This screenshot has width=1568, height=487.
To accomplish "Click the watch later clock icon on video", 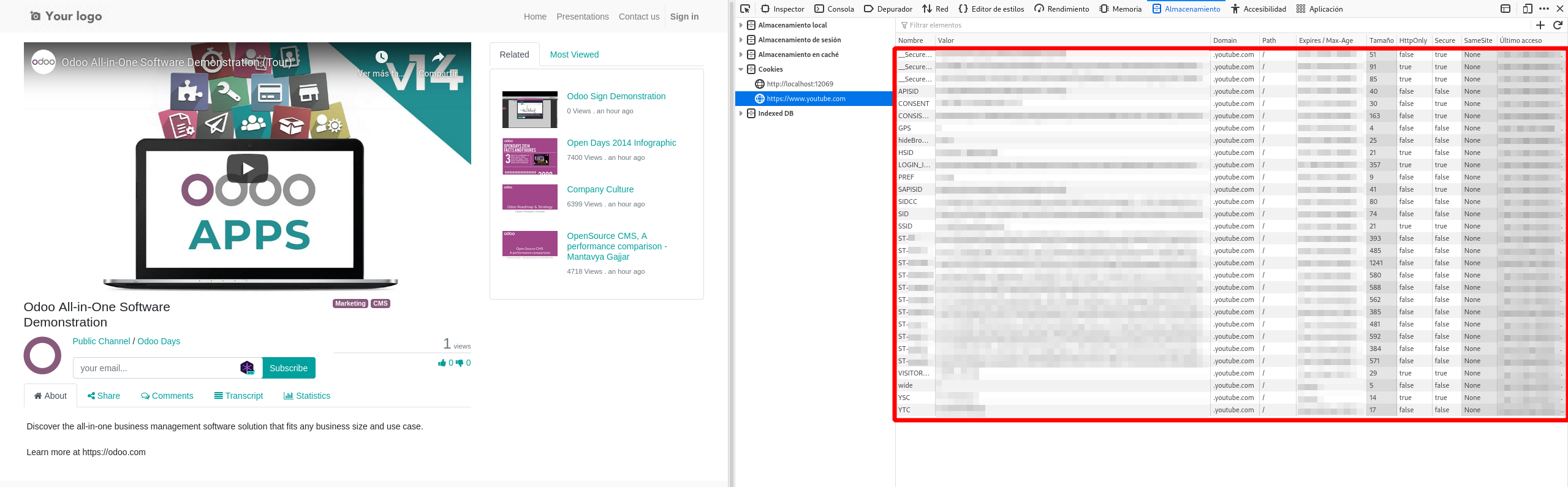I will [381, 57].
